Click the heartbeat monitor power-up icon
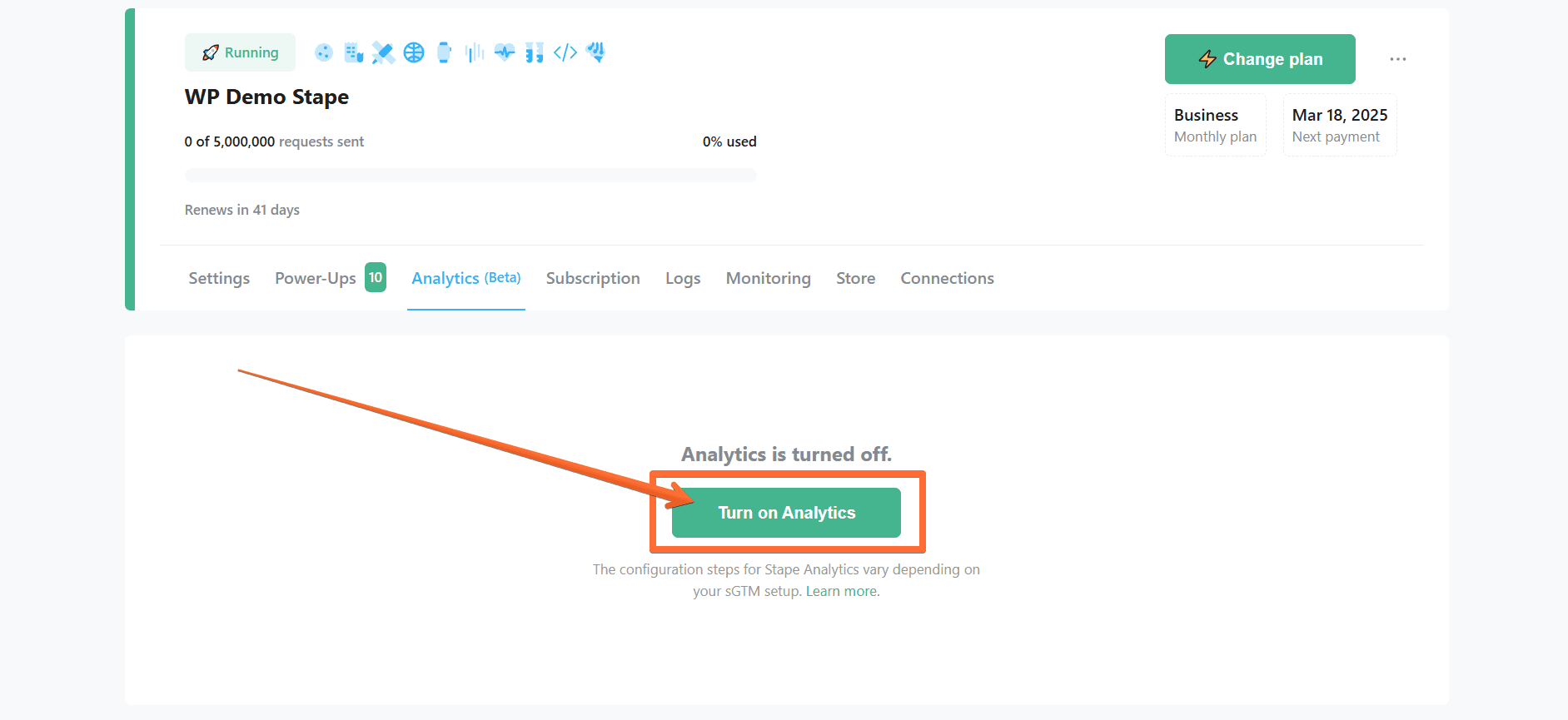This screenshot has height=720, width=1568. 505,52
